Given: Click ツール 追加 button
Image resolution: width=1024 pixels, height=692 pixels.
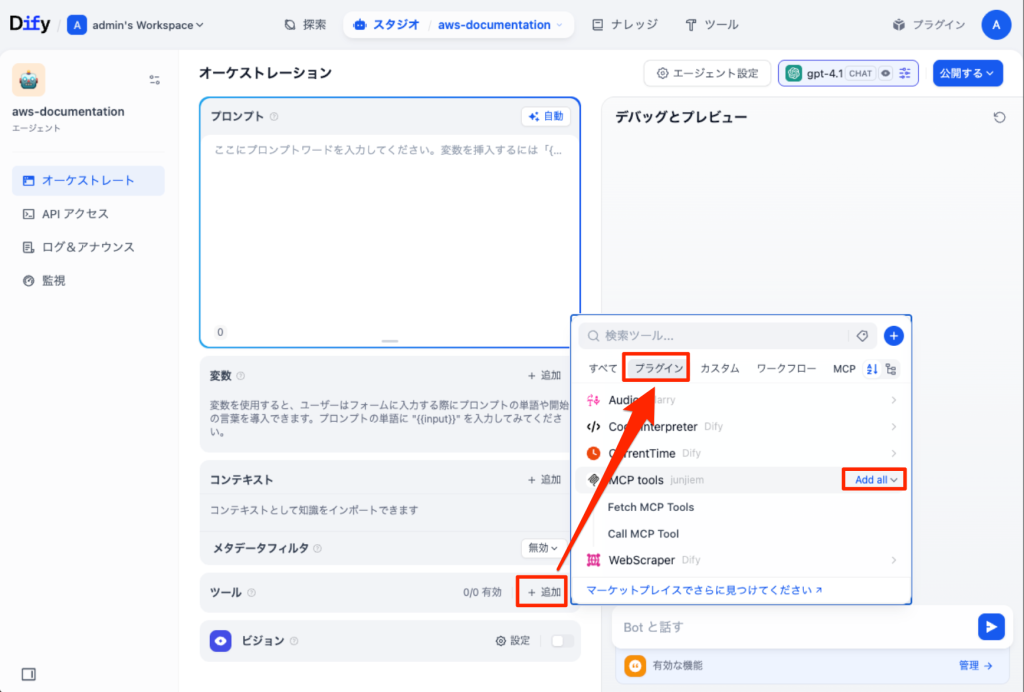Looking at the screenshot, I should click(x=544, y=592).
